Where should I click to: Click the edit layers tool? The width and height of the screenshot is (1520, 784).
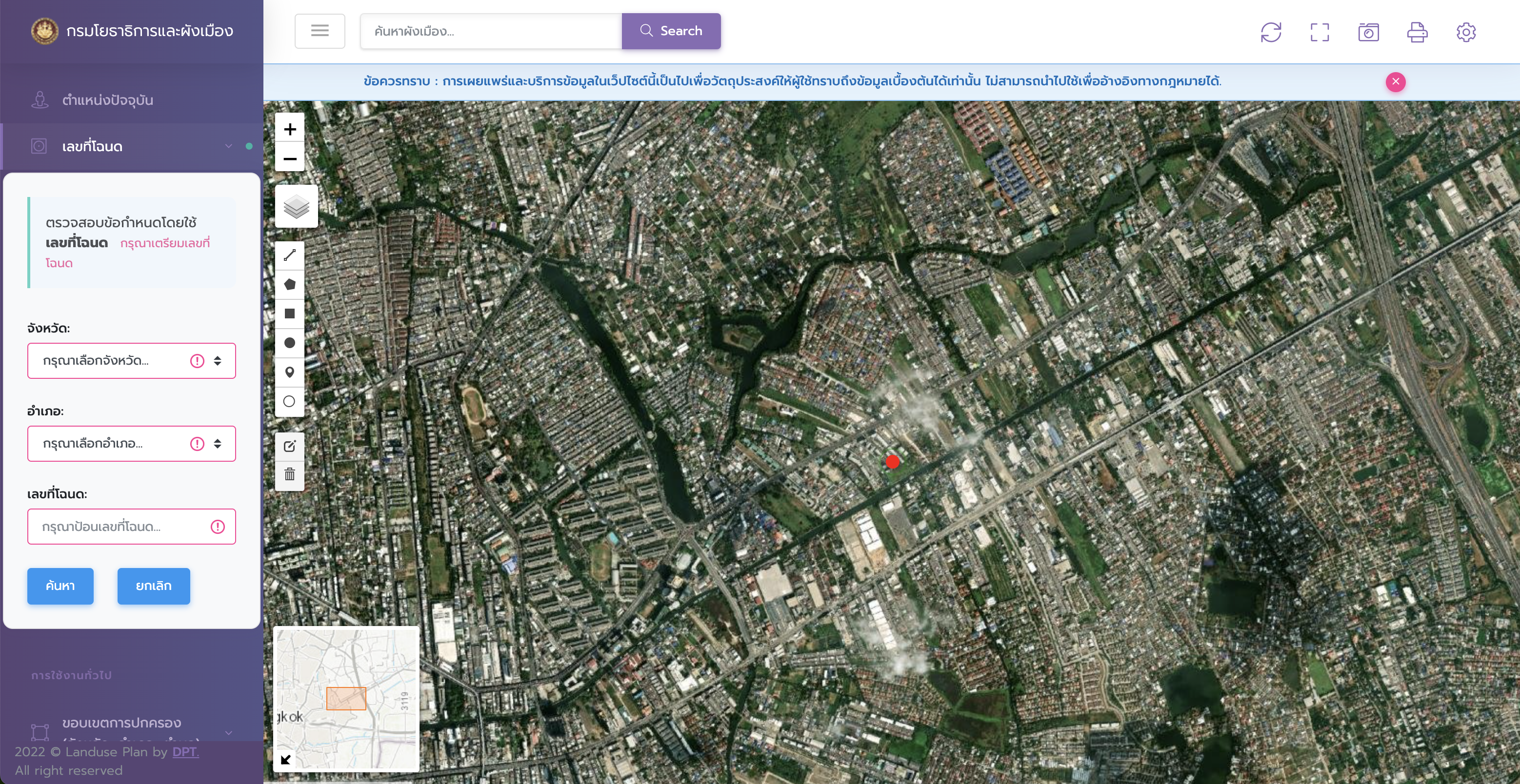coord(290,446)
